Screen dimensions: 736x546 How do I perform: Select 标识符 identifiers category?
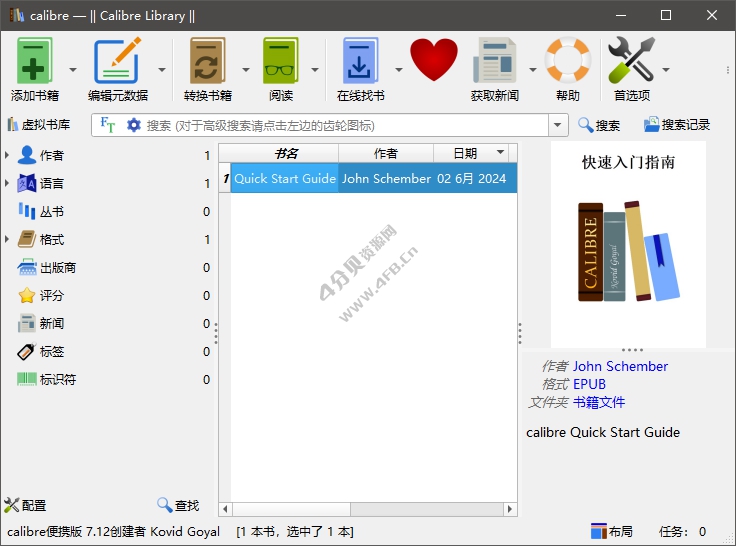tap(107, 379)
